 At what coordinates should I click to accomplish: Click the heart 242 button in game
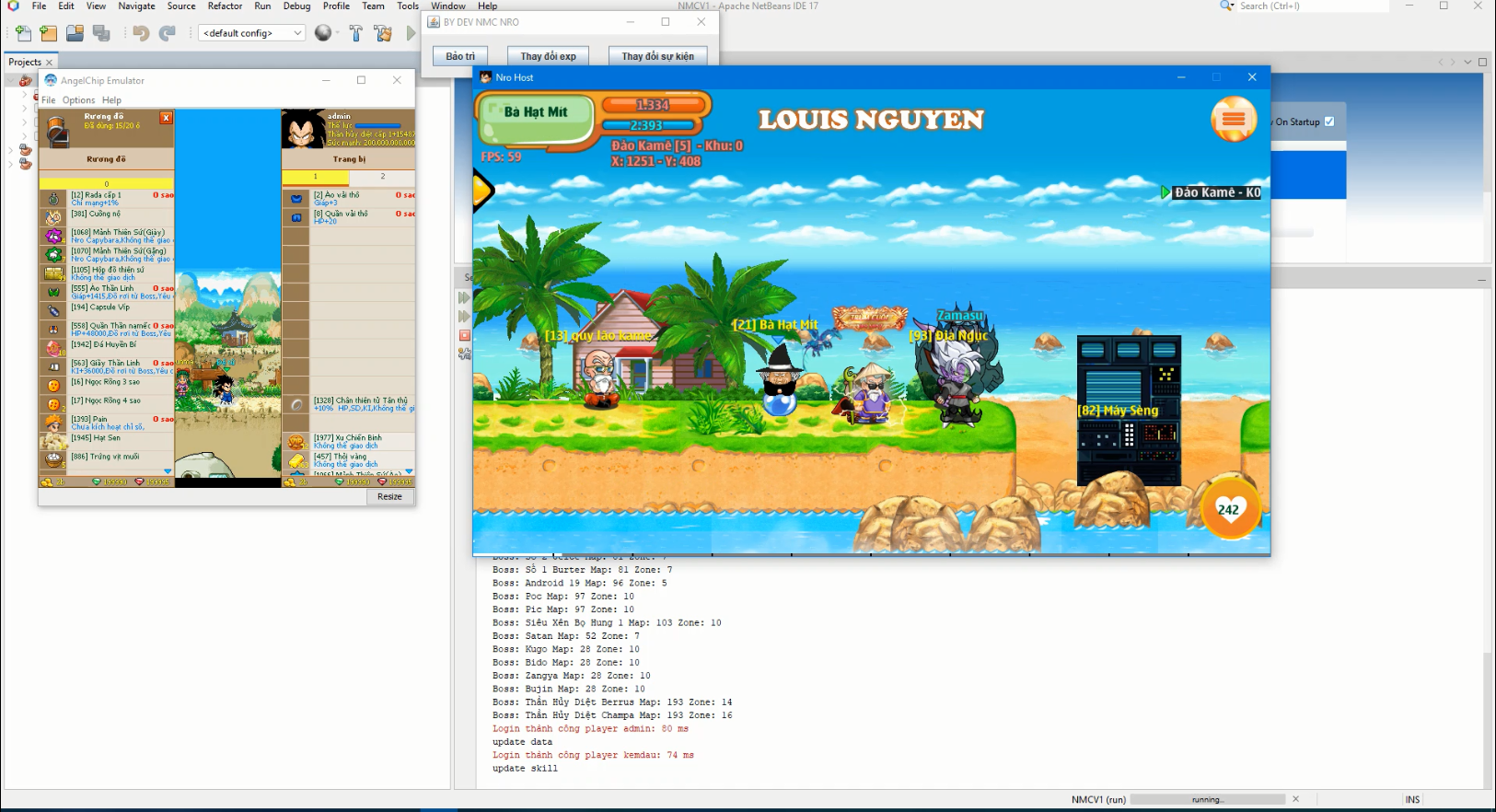(x=1230, y=509)
